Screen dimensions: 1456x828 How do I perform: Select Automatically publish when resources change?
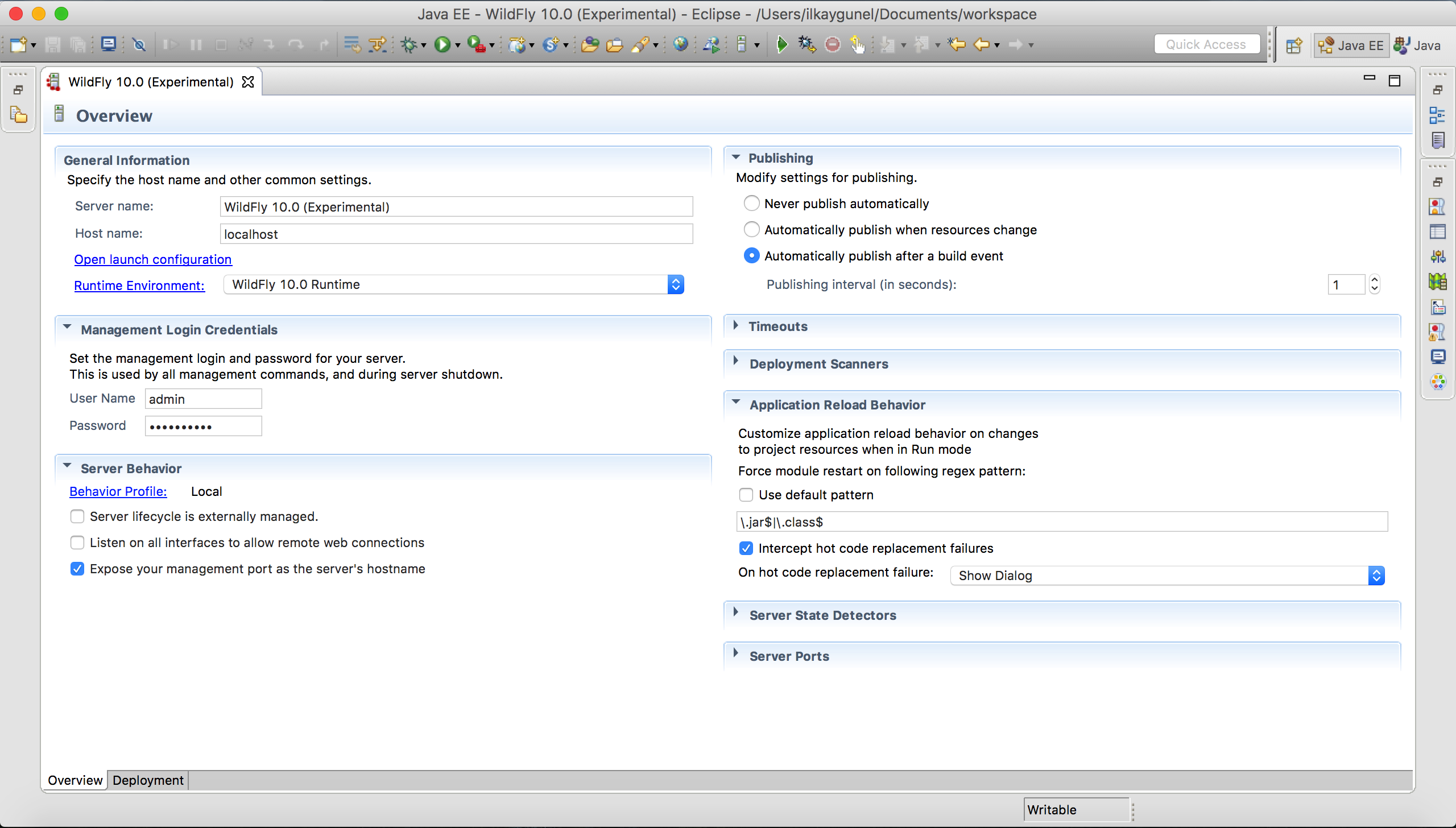(752, 229)
